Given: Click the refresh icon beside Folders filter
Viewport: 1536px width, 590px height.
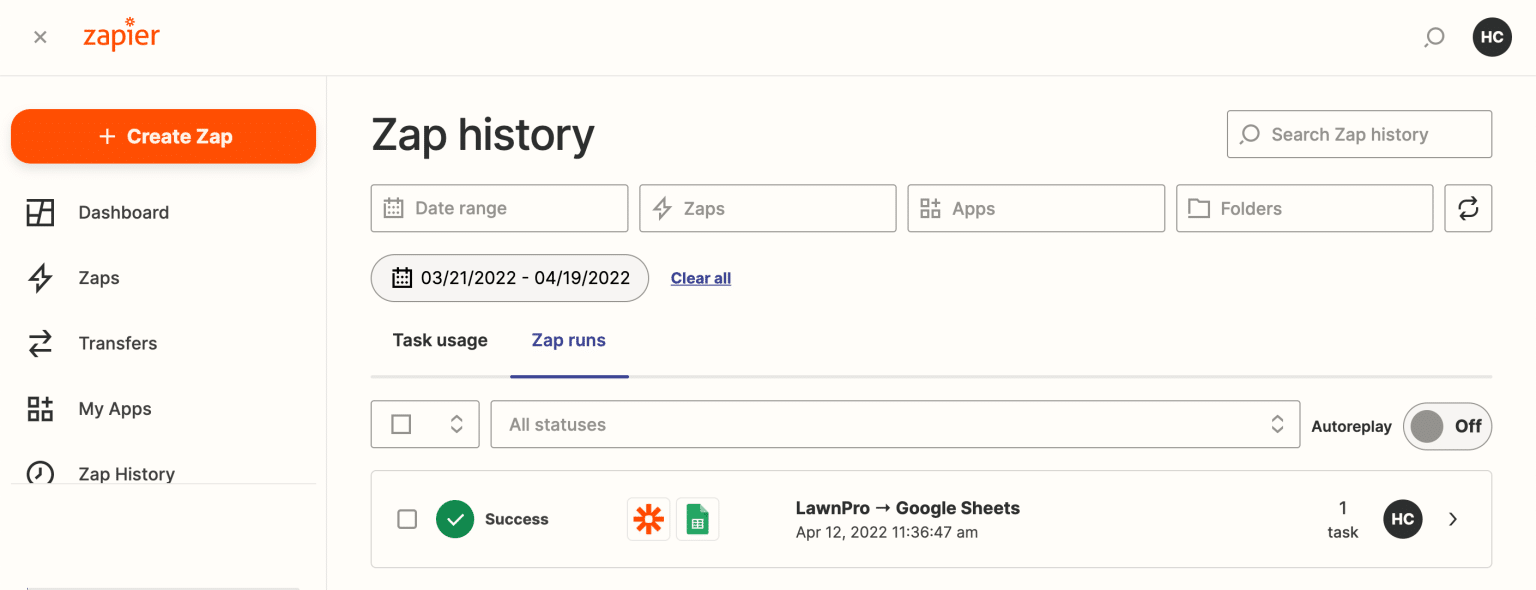Looking at the screenshot, I should point(1467,208).
